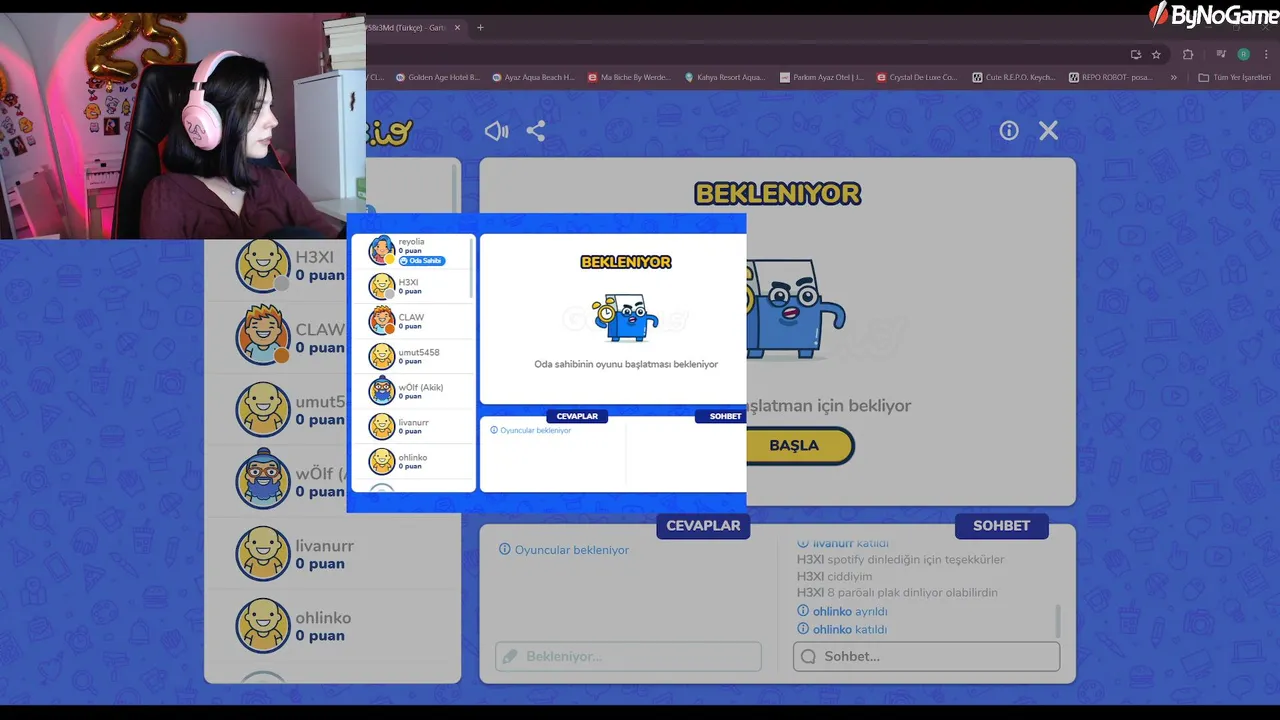Select ohlinko avatar in large list
Viewport: 1280px width, 720px height.
point(263,625)
